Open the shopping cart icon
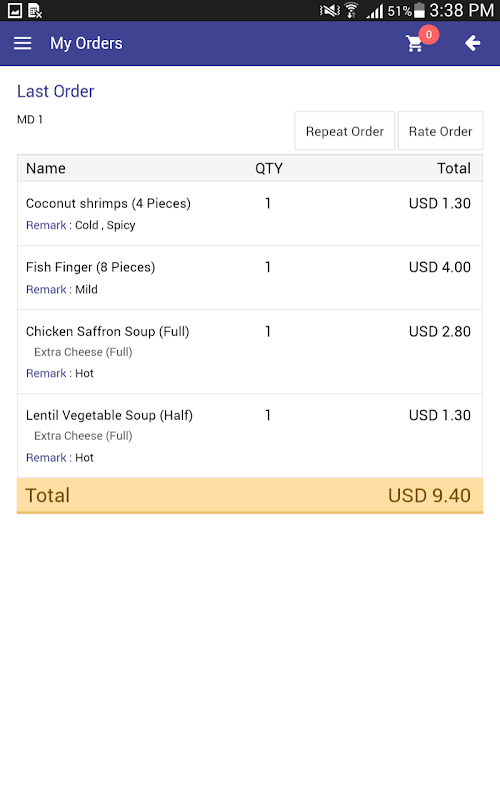Screen dimensions: 500x800 (x=414, y=44)
